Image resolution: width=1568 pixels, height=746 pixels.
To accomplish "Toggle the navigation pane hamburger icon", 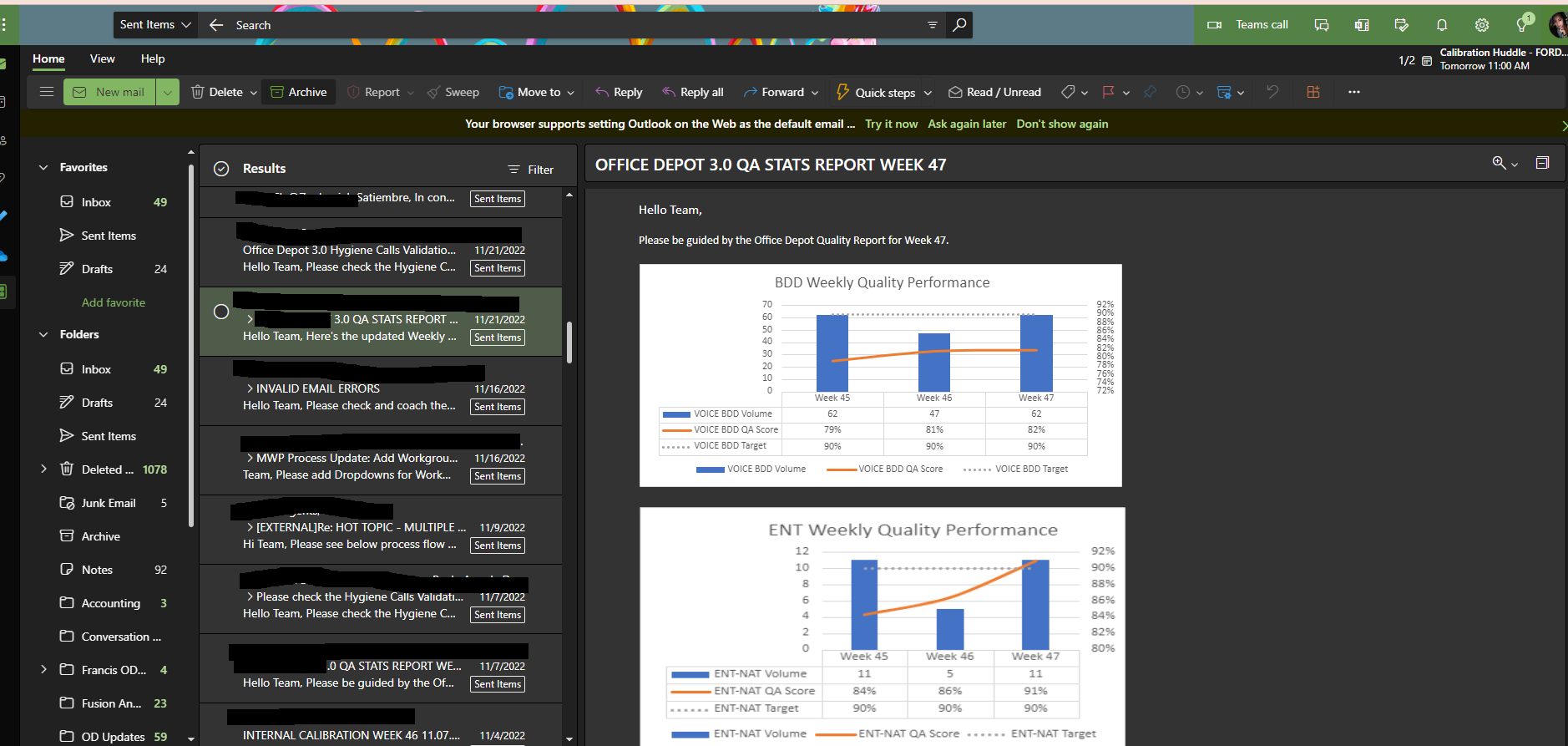I will pos(47,92).
